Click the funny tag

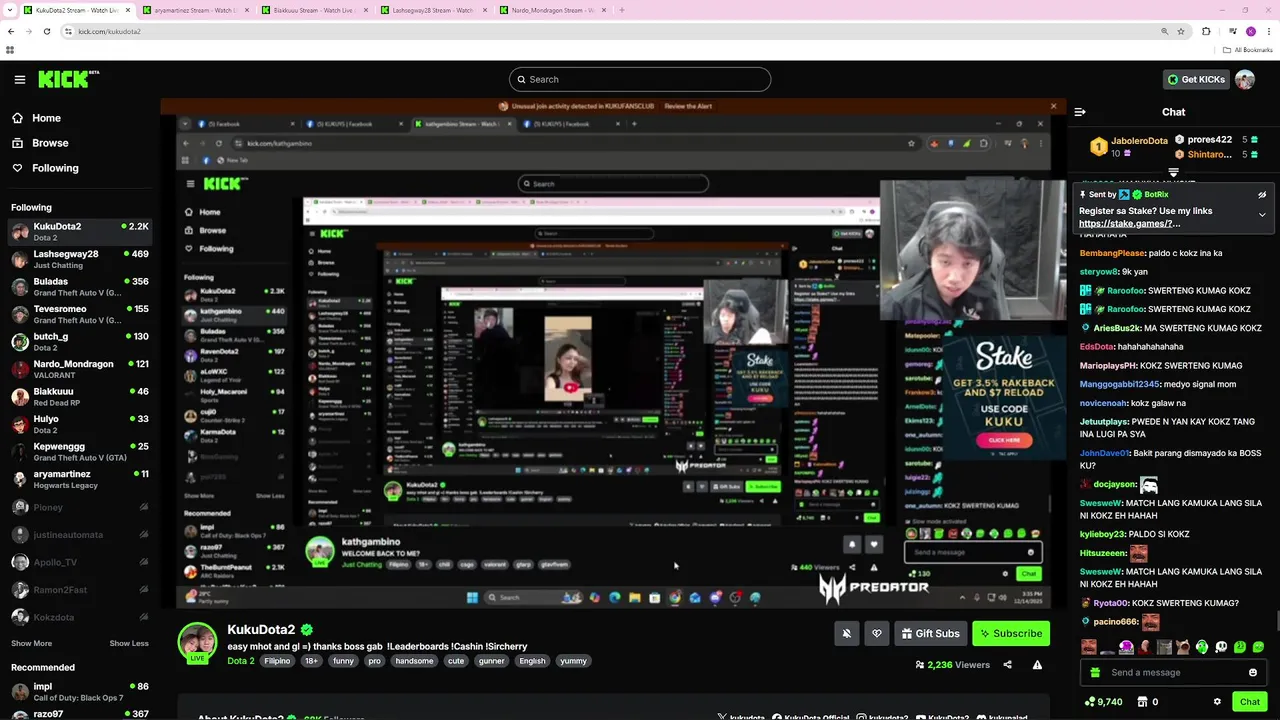coord(343,661)
